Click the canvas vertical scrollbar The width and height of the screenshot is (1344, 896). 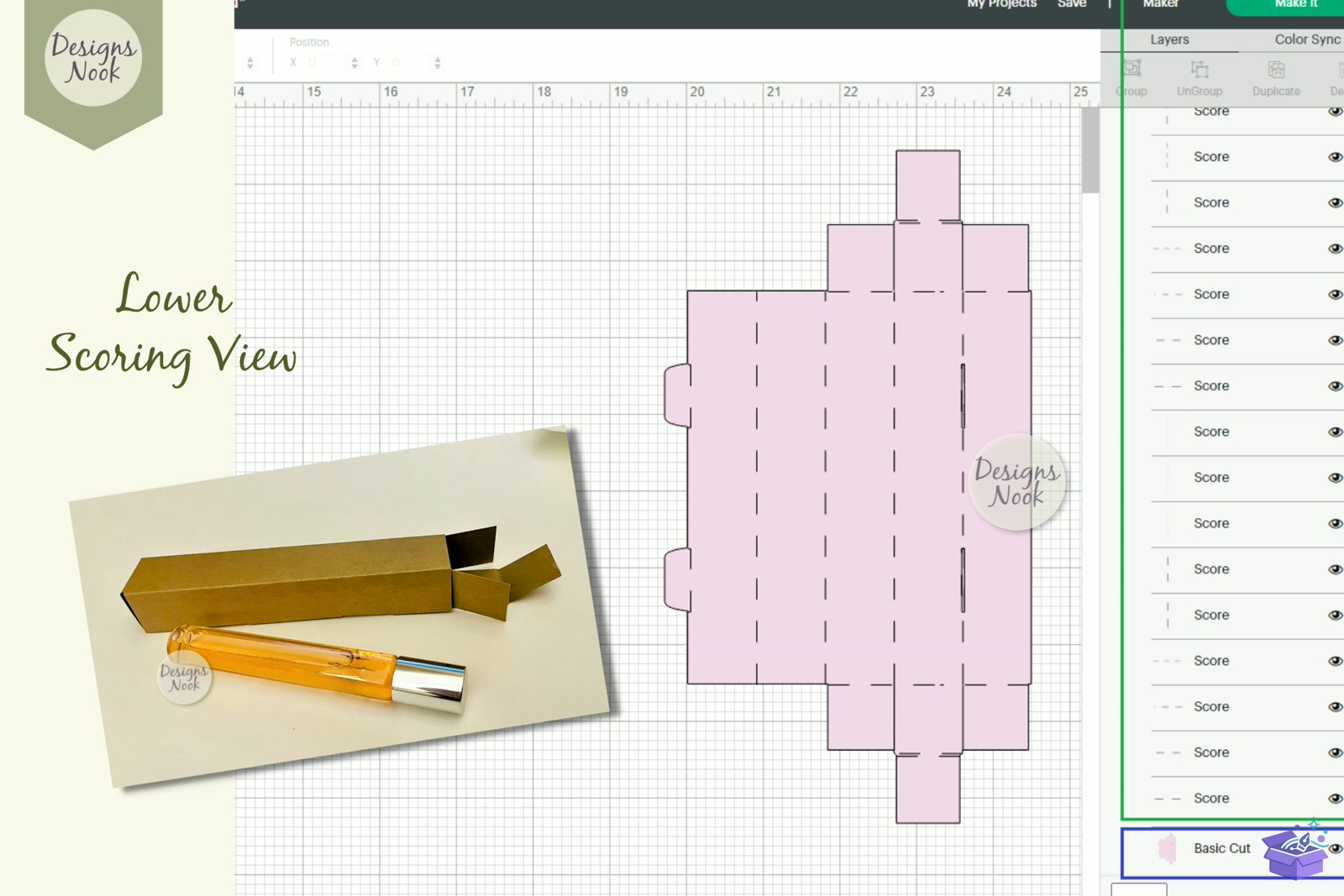(1090, 150)
